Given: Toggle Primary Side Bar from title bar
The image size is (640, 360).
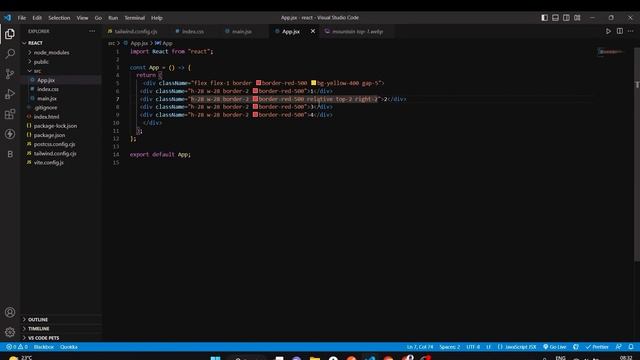Looking at the screenshot, I should coord(544,18).
